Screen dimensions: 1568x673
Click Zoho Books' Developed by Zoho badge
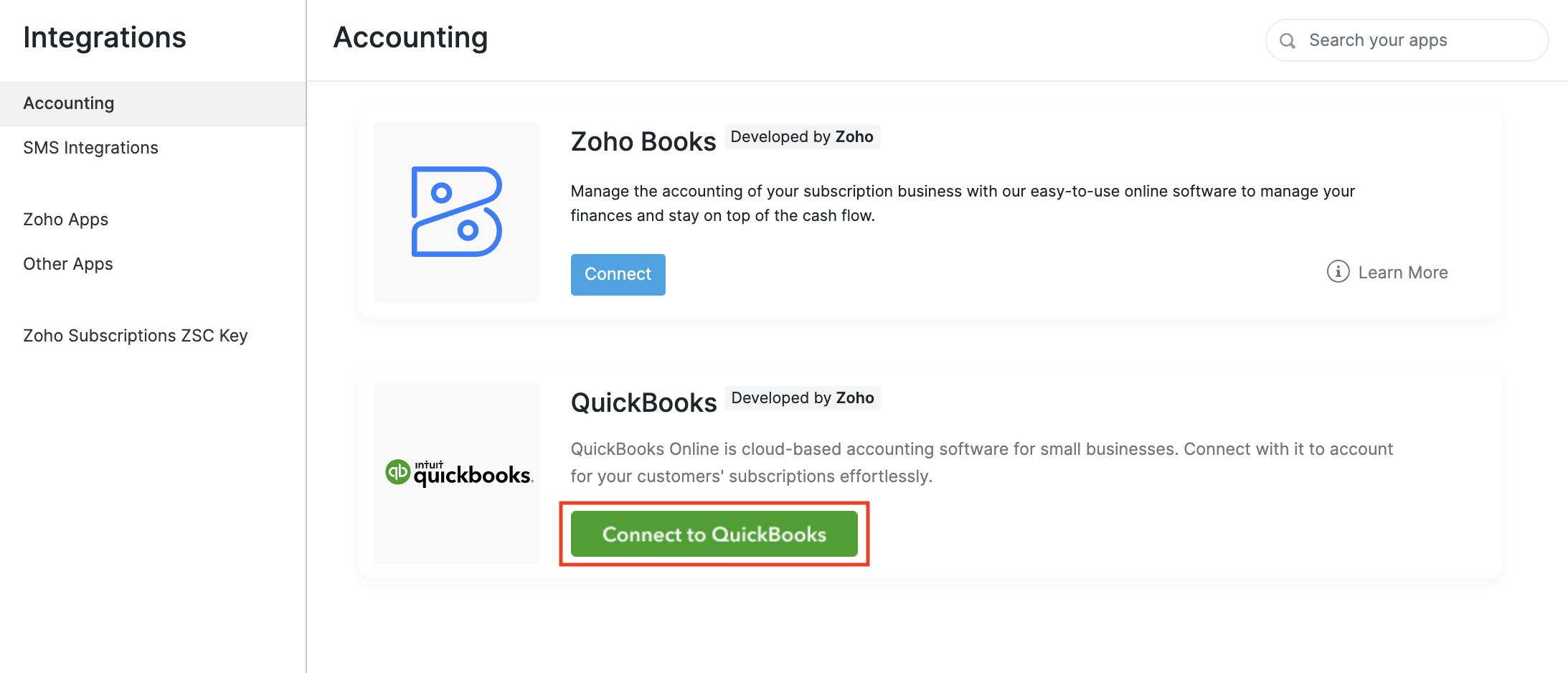802,137
